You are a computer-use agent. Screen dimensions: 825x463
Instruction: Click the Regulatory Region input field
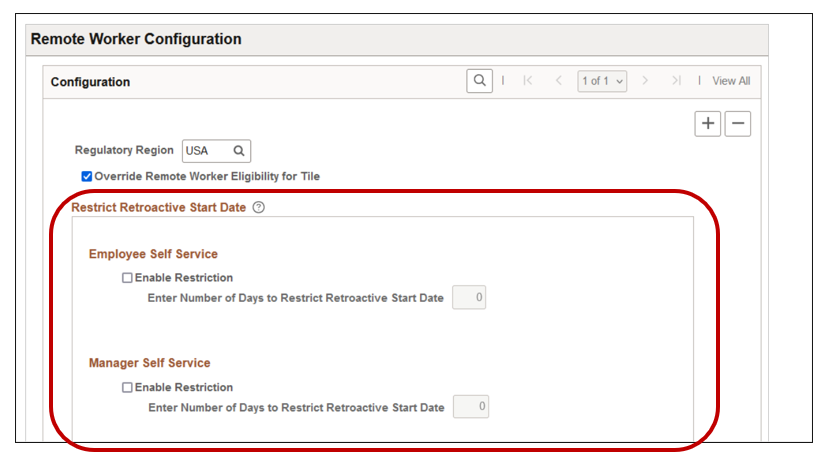pyautogui.click(x=207, y=151)
